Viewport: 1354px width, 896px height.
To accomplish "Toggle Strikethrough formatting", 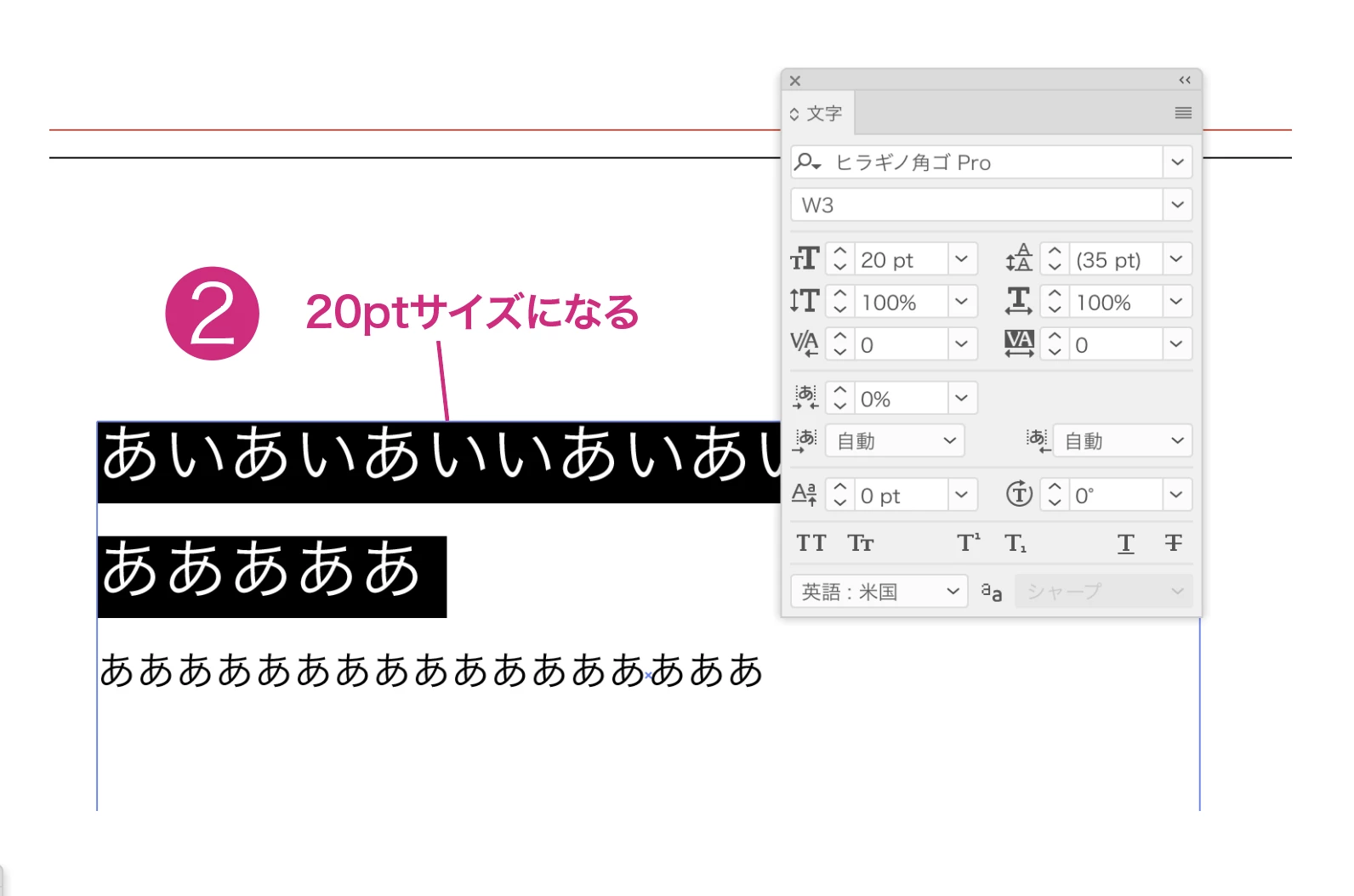I will [x=1173, y=542].
